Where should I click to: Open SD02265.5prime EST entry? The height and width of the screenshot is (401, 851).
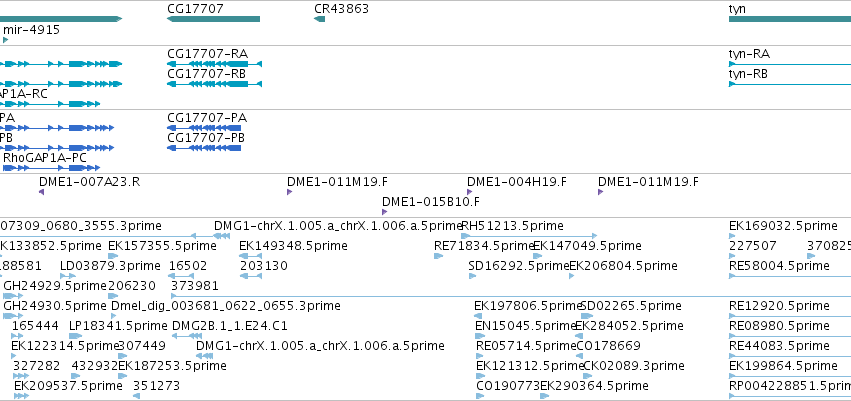pyautogui.click(x=631, y=306)
